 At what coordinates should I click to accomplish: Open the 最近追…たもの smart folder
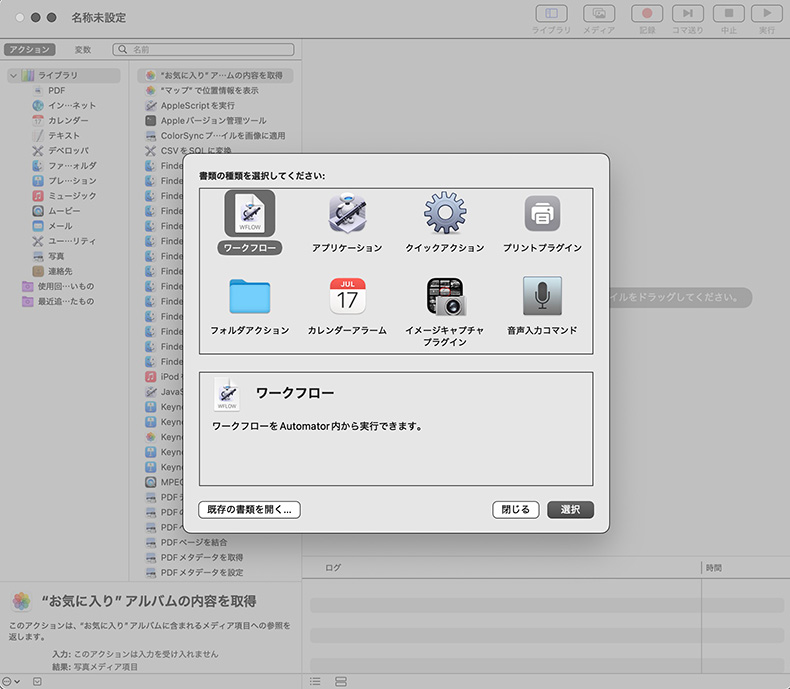pos(65,302)
